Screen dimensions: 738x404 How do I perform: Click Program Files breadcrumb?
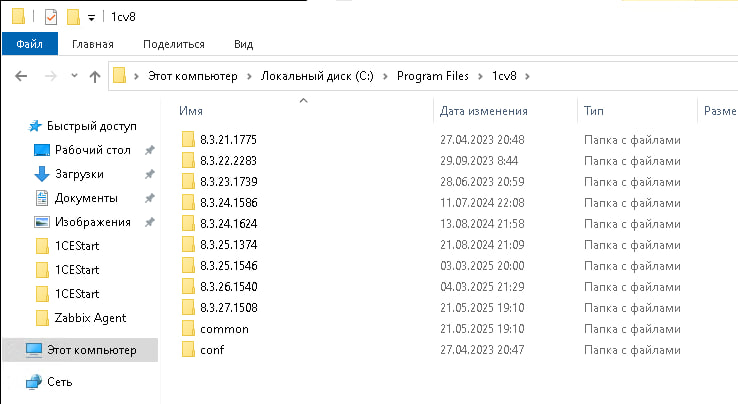pos(433,76)
